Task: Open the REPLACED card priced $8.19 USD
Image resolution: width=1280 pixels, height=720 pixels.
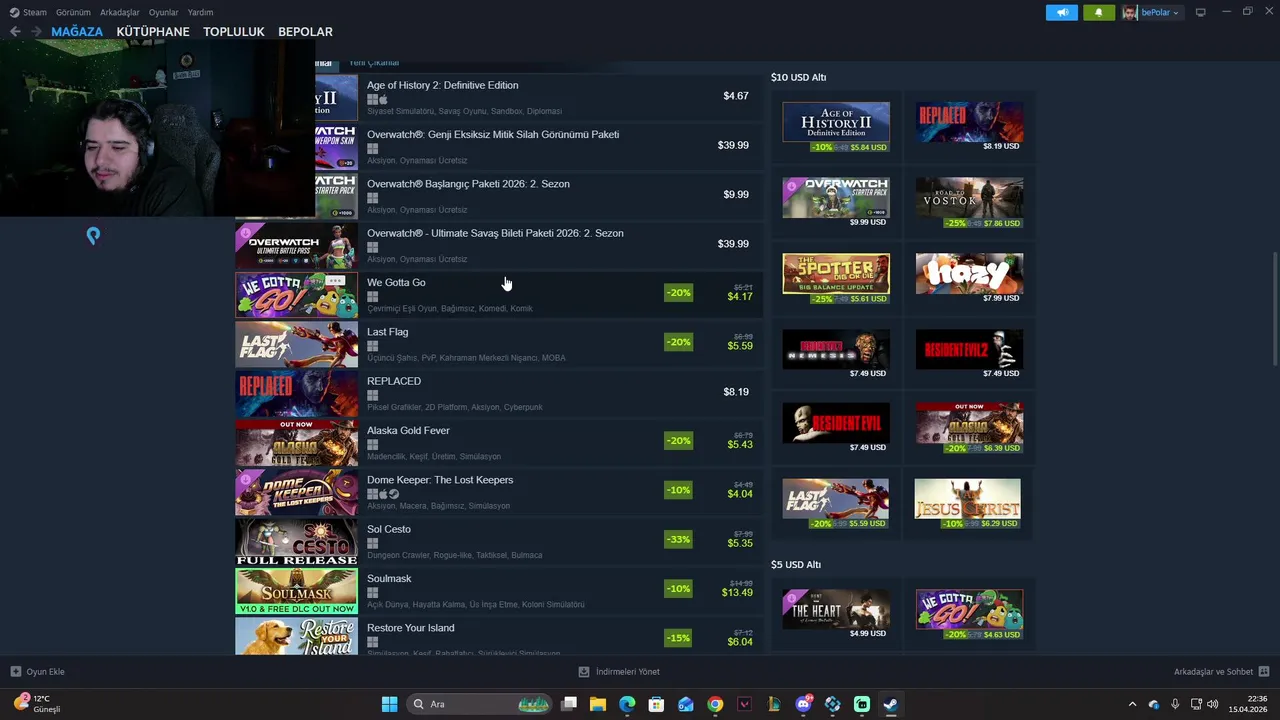Action: point(969,126)
